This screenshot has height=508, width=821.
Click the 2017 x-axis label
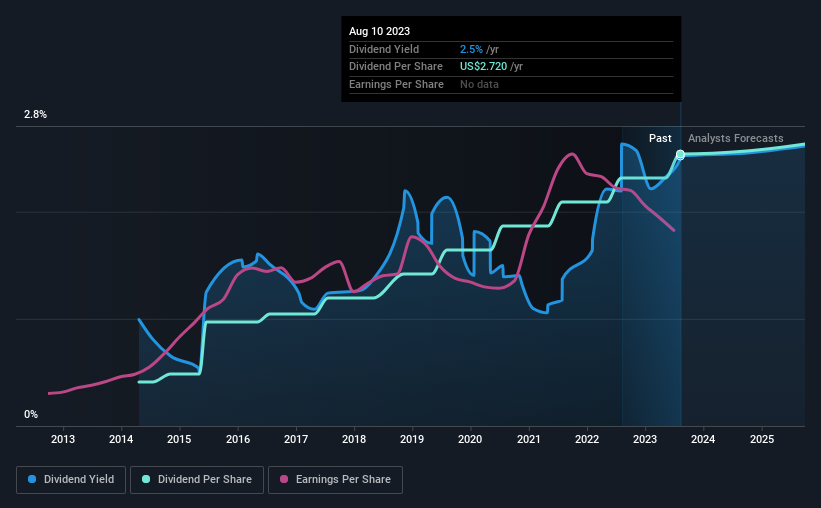(x=296, y=439)
